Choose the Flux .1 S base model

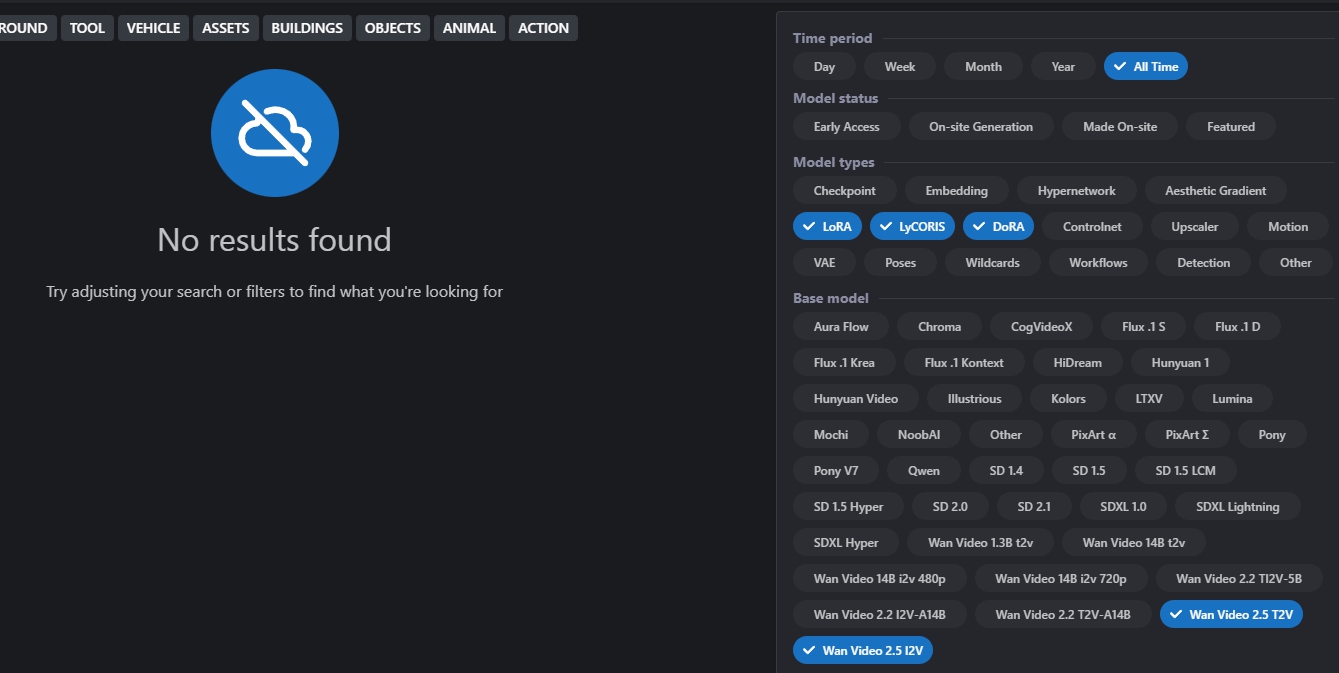pyautogui.click(x=1143, y=327)
